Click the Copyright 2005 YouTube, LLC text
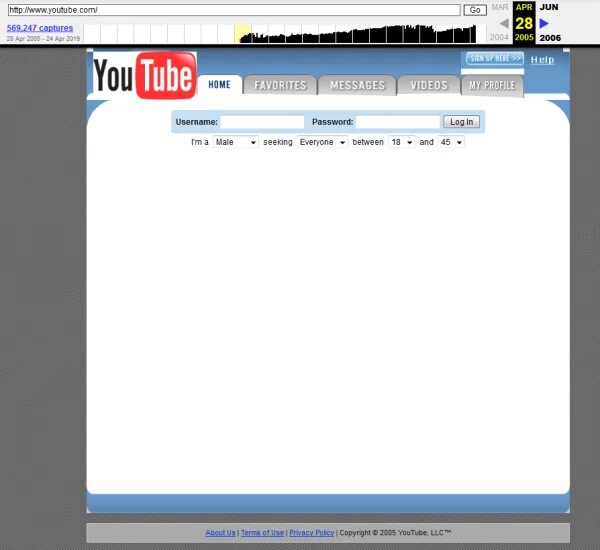 pos(395,532)
